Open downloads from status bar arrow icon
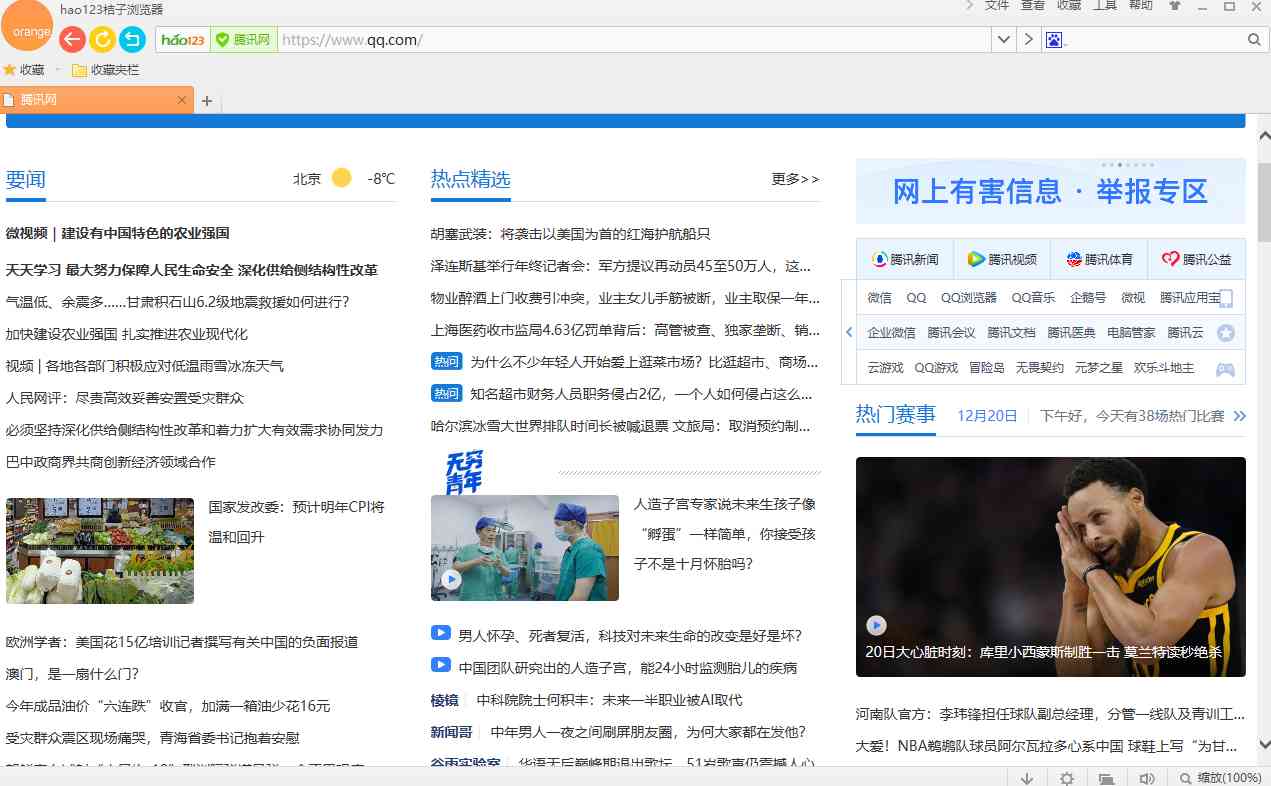The height and width of the screenshot is (786, 1271). [x=1027, y=778]
